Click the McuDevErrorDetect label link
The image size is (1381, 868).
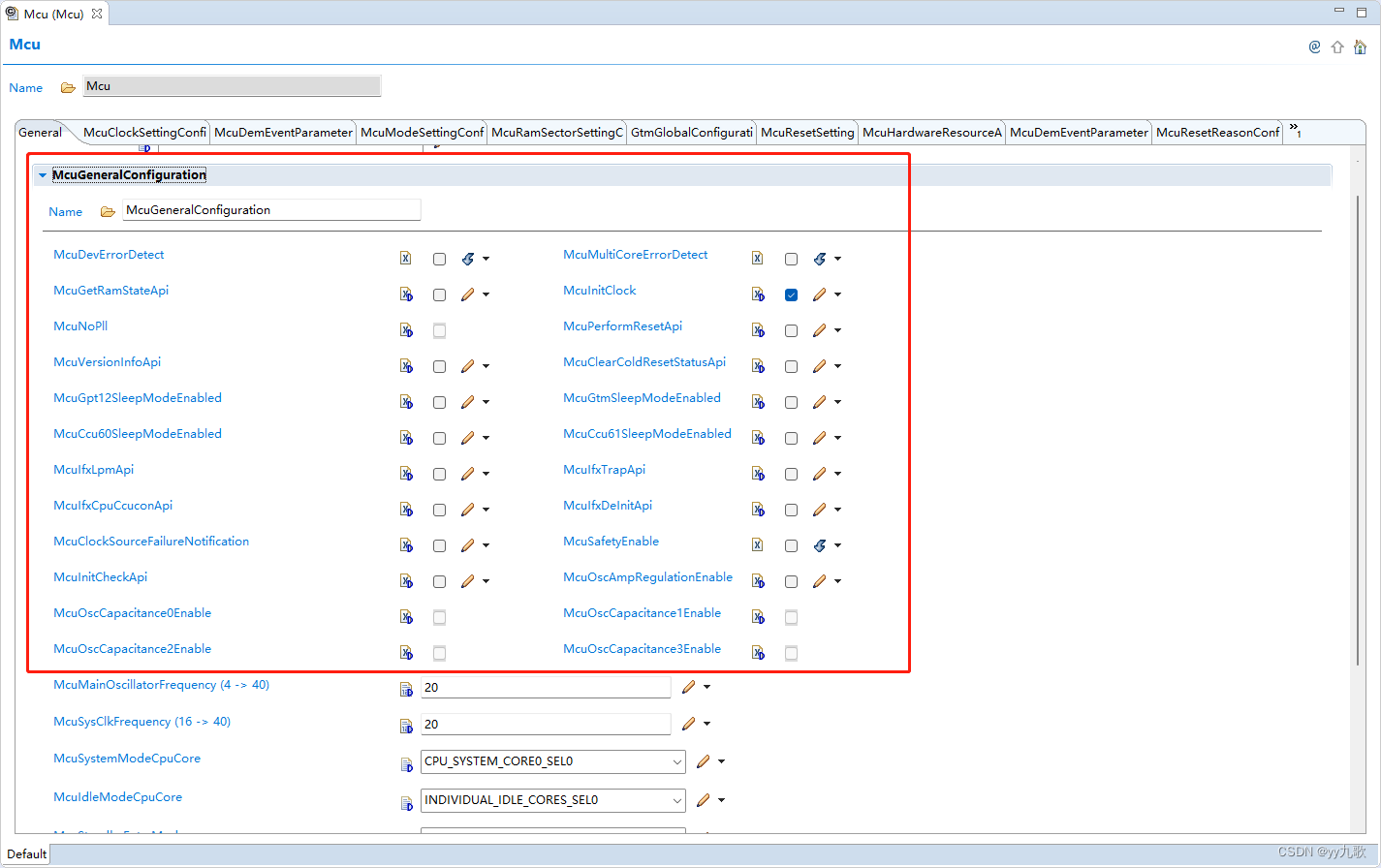point(109,255)
